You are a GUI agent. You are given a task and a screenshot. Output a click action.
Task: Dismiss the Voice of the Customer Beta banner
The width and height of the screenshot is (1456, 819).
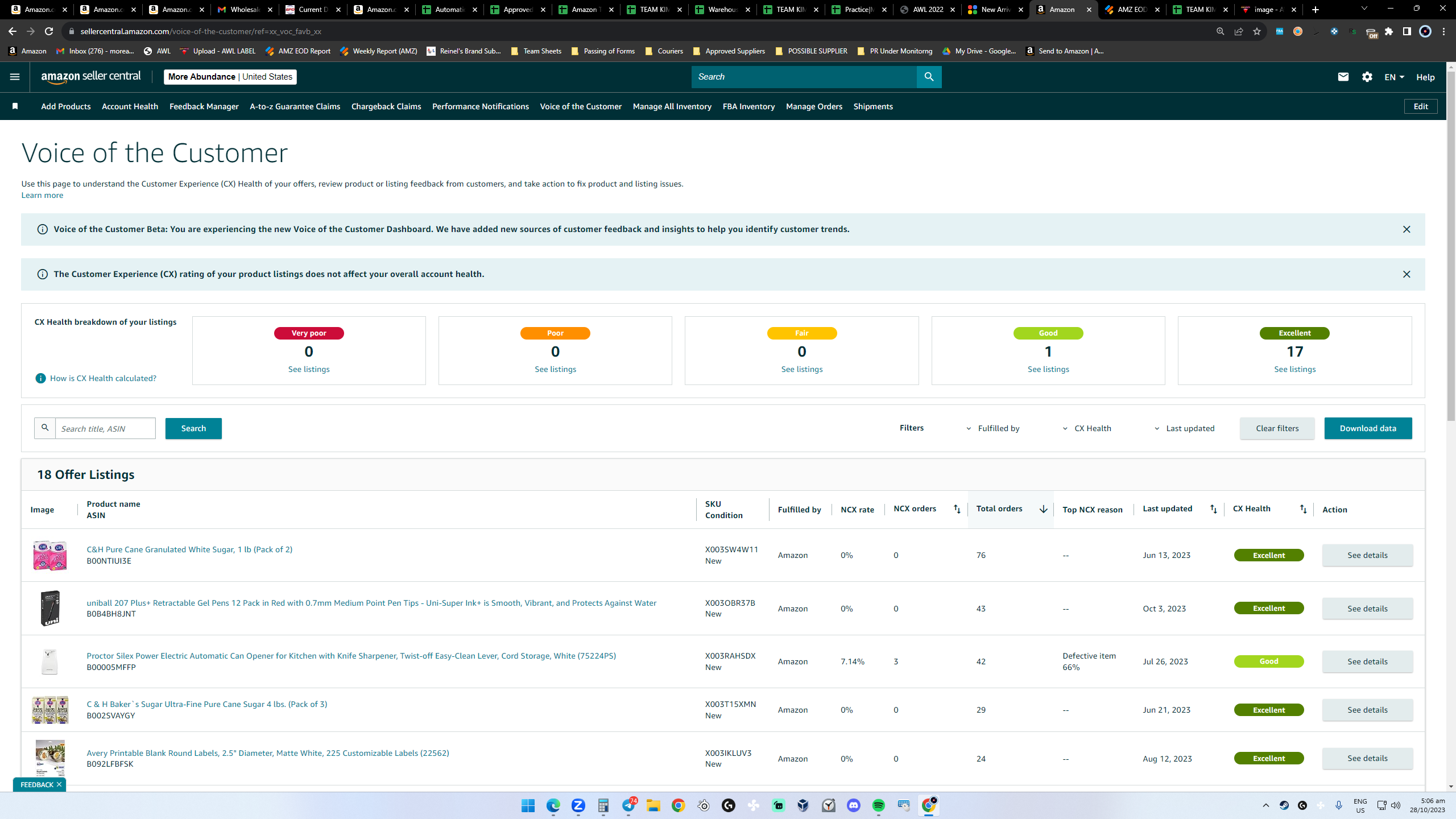[1407, 229]
